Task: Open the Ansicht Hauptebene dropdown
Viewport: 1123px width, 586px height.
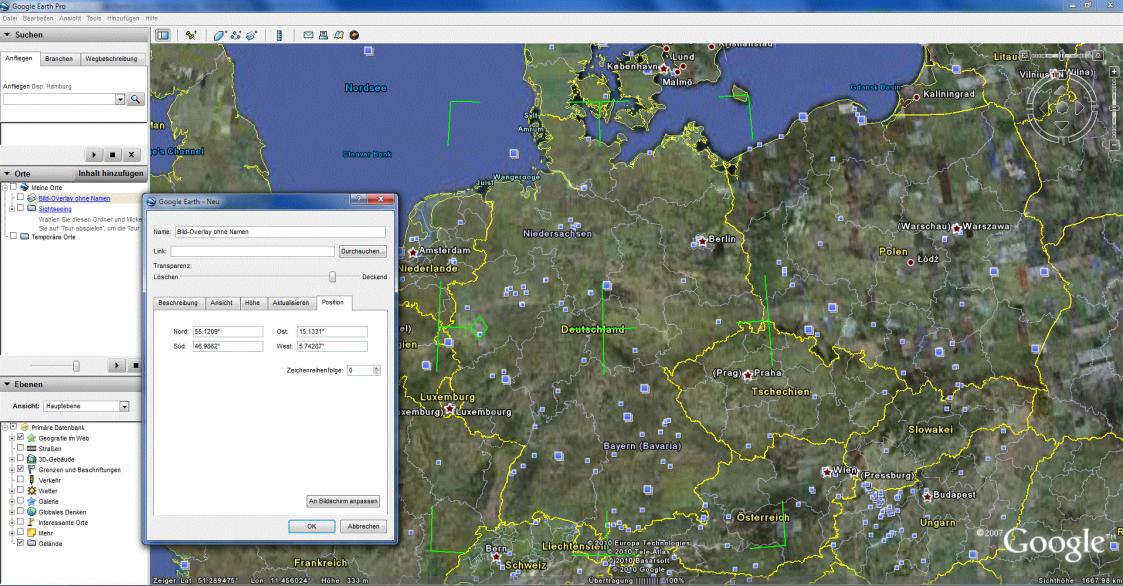Action: pyautogui.click(x=125, y=407)
